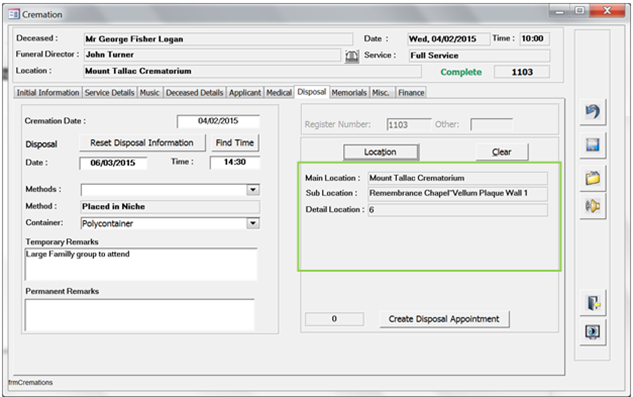
Task: Click the Permanent Remarks text box
Action: [x=140, y=315]
